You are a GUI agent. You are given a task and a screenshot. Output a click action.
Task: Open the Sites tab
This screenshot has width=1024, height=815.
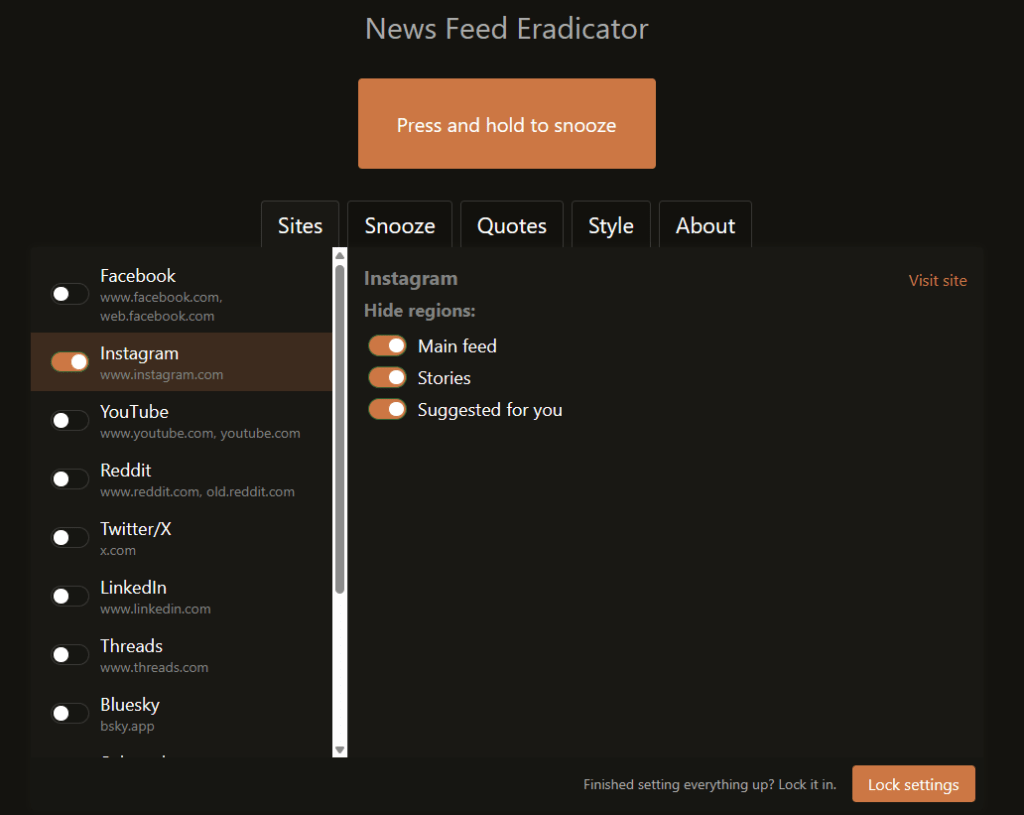[x=300, y=225]
